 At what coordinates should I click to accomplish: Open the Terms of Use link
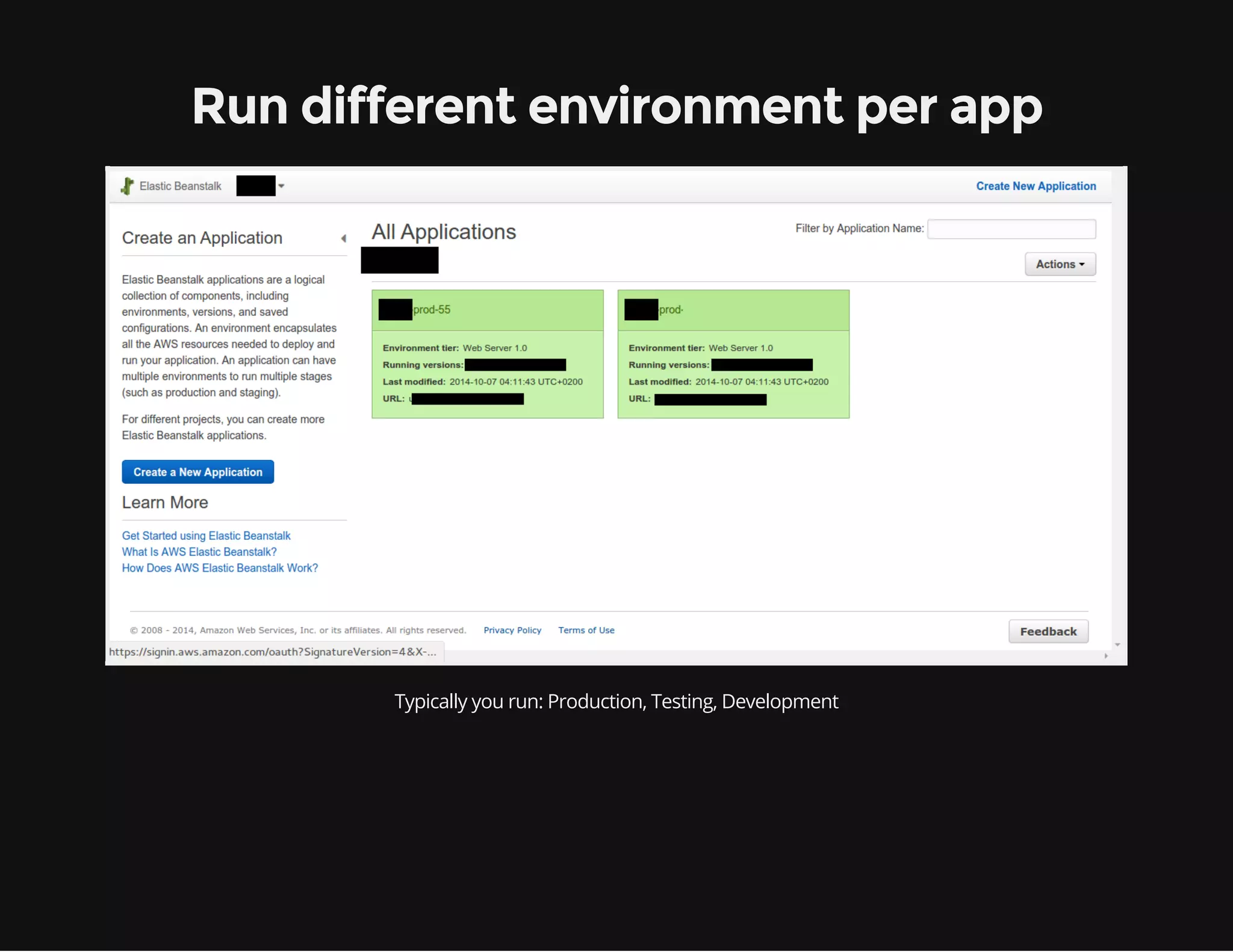586,630
